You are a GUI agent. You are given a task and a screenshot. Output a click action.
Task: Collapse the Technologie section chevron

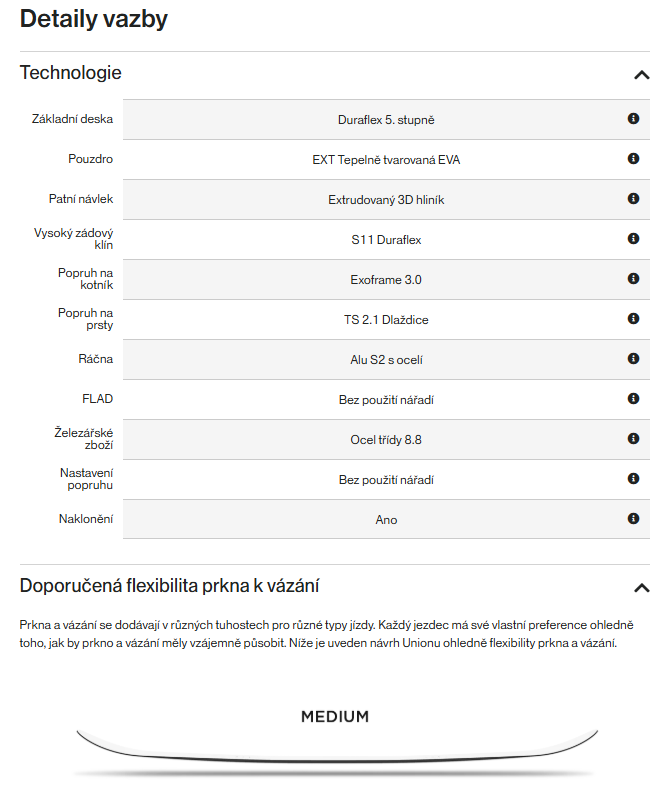pos(642,75)
